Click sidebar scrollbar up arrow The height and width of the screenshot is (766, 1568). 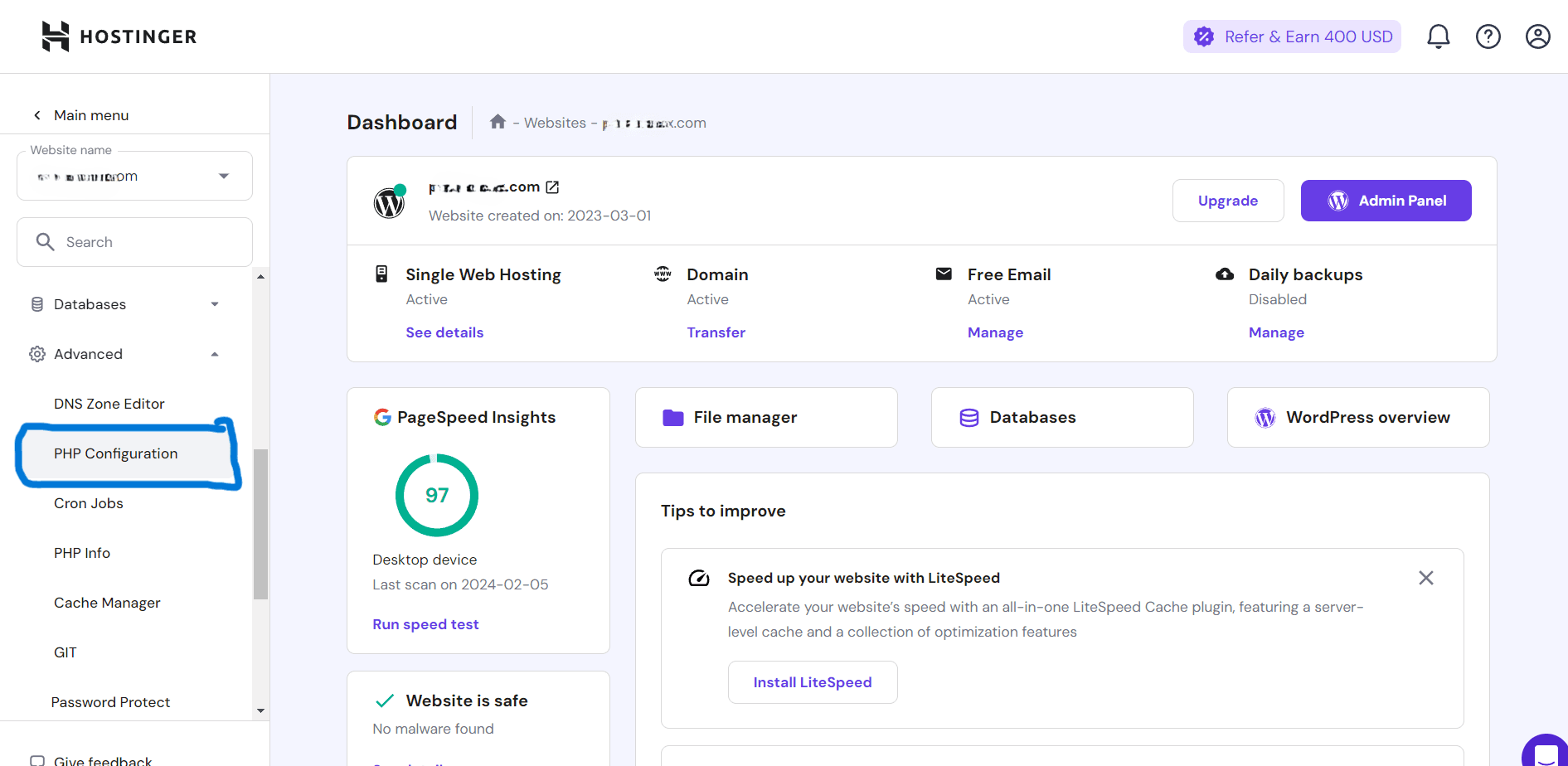pos(260,277)
